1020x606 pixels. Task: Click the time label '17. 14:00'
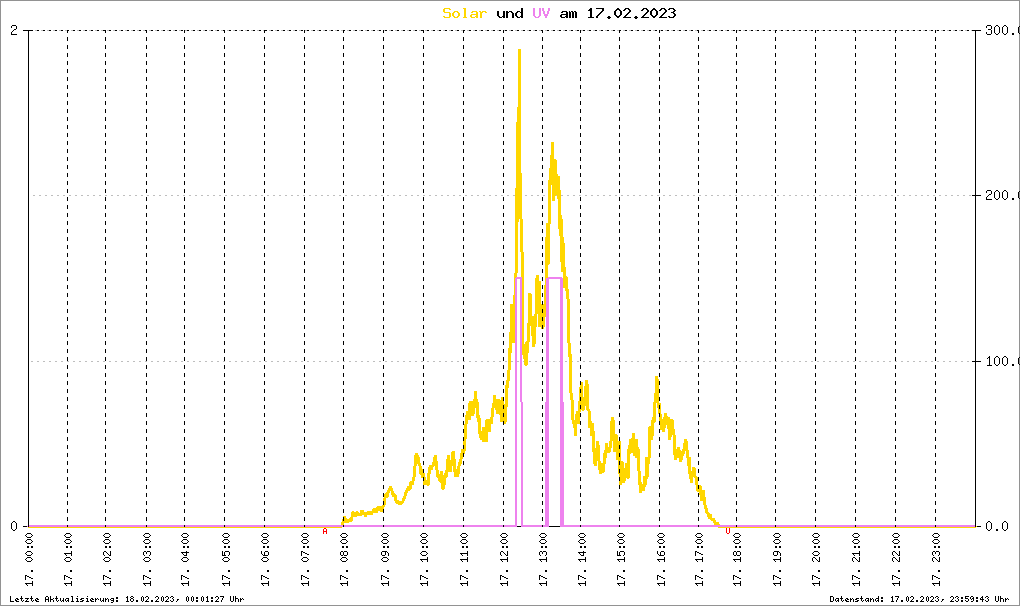coord(582,560)
